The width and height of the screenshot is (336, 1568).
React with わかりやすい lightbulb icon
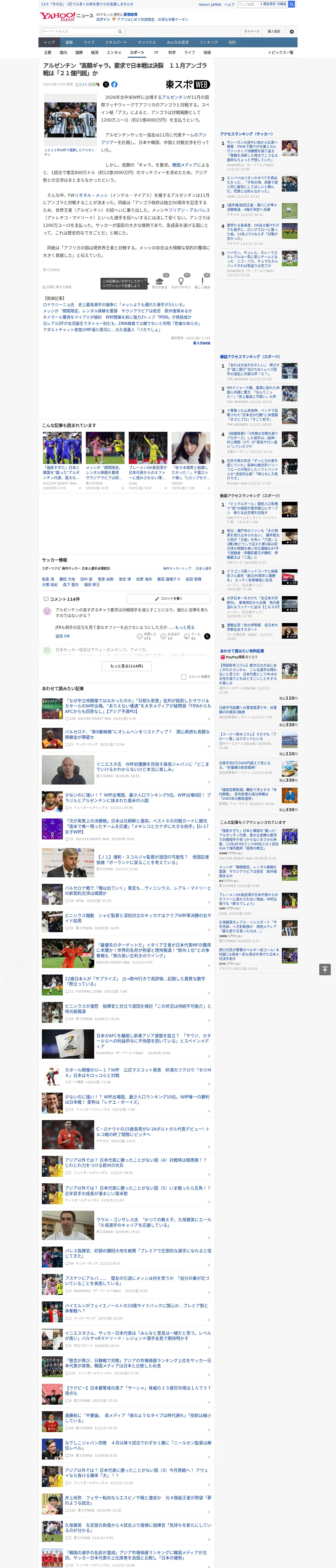tap(181, 283)
